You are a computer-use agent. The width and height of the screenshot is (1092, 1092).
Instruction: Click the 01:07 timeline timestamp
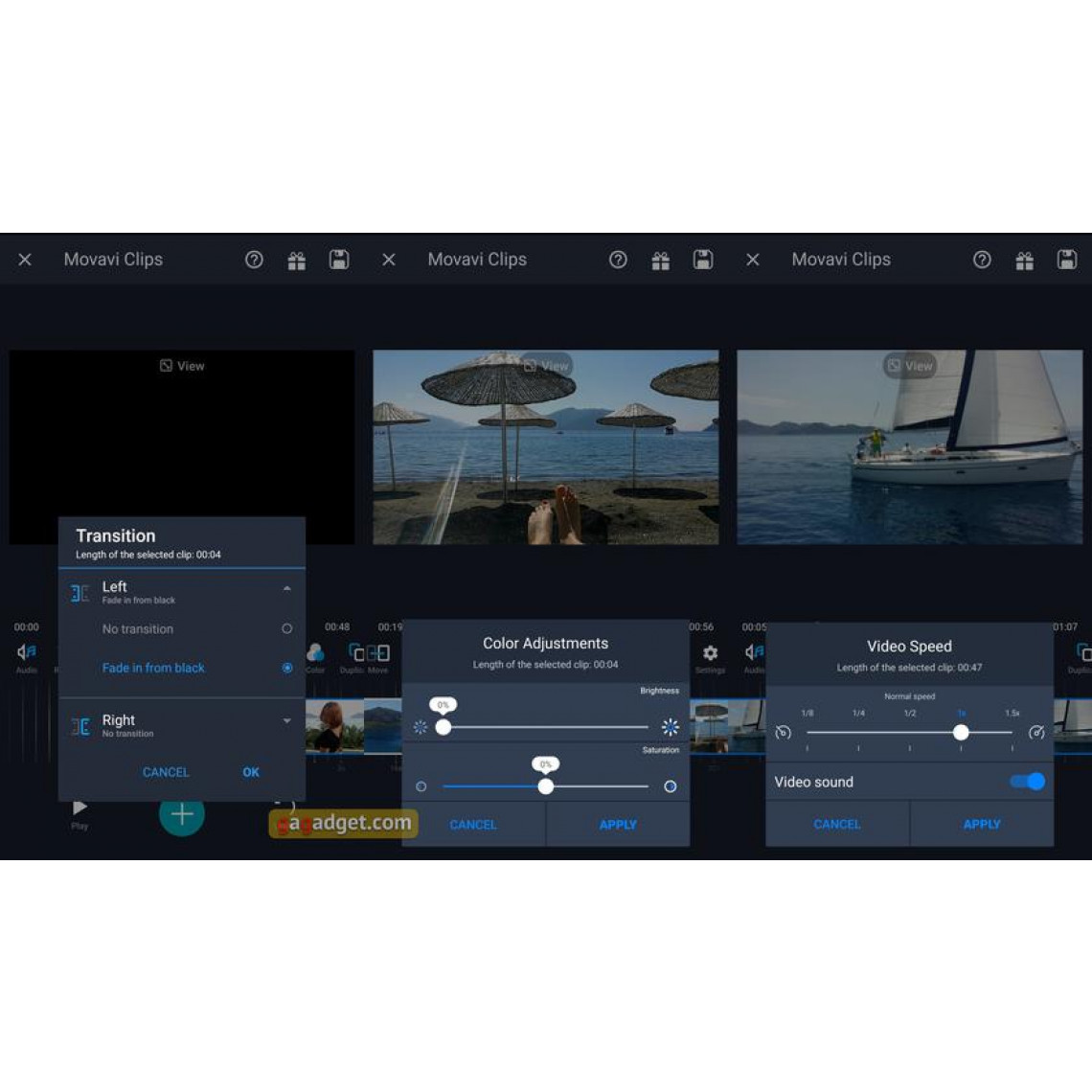tap(1065, 626)
